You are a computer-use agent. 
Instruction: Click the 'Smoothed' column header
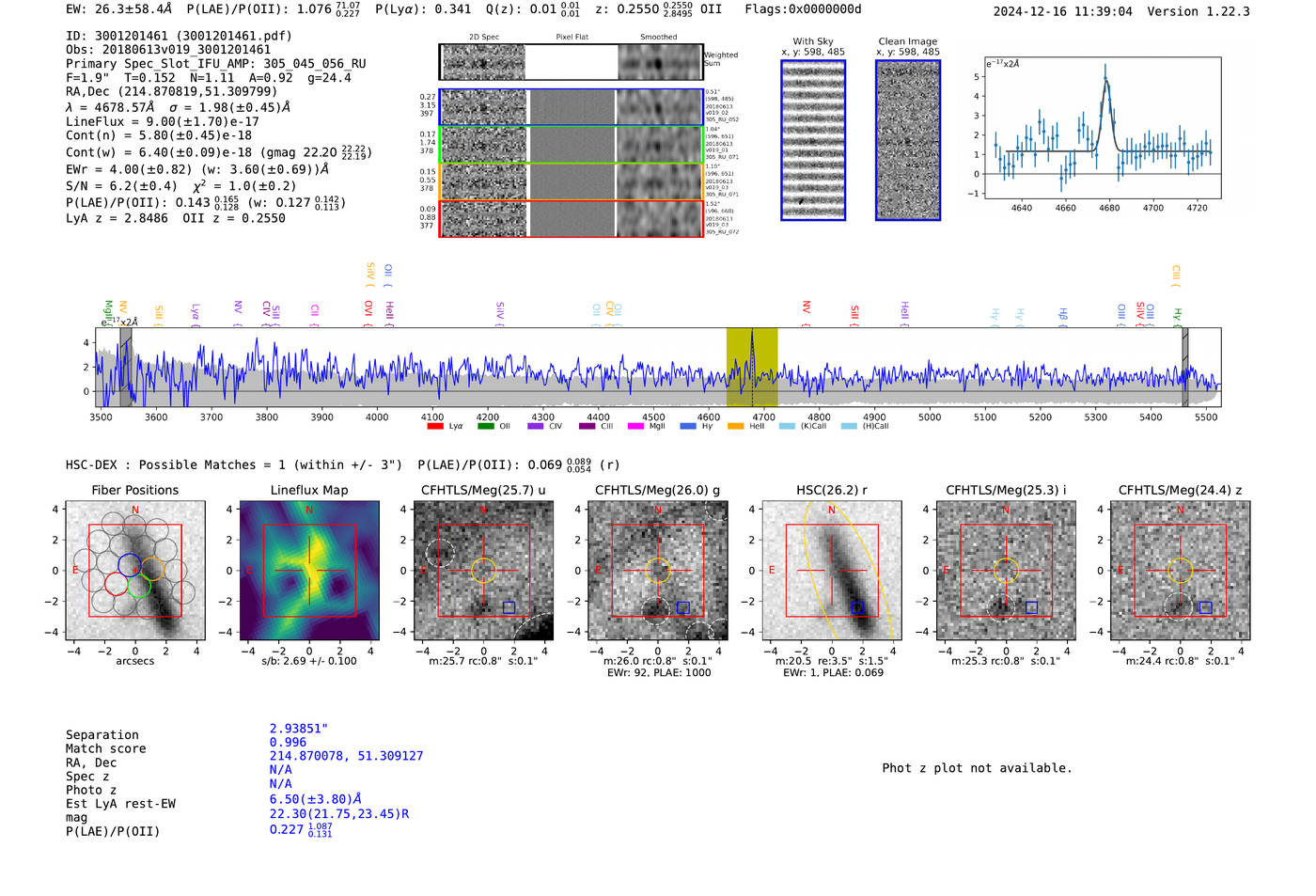click(x=659, y=38)
